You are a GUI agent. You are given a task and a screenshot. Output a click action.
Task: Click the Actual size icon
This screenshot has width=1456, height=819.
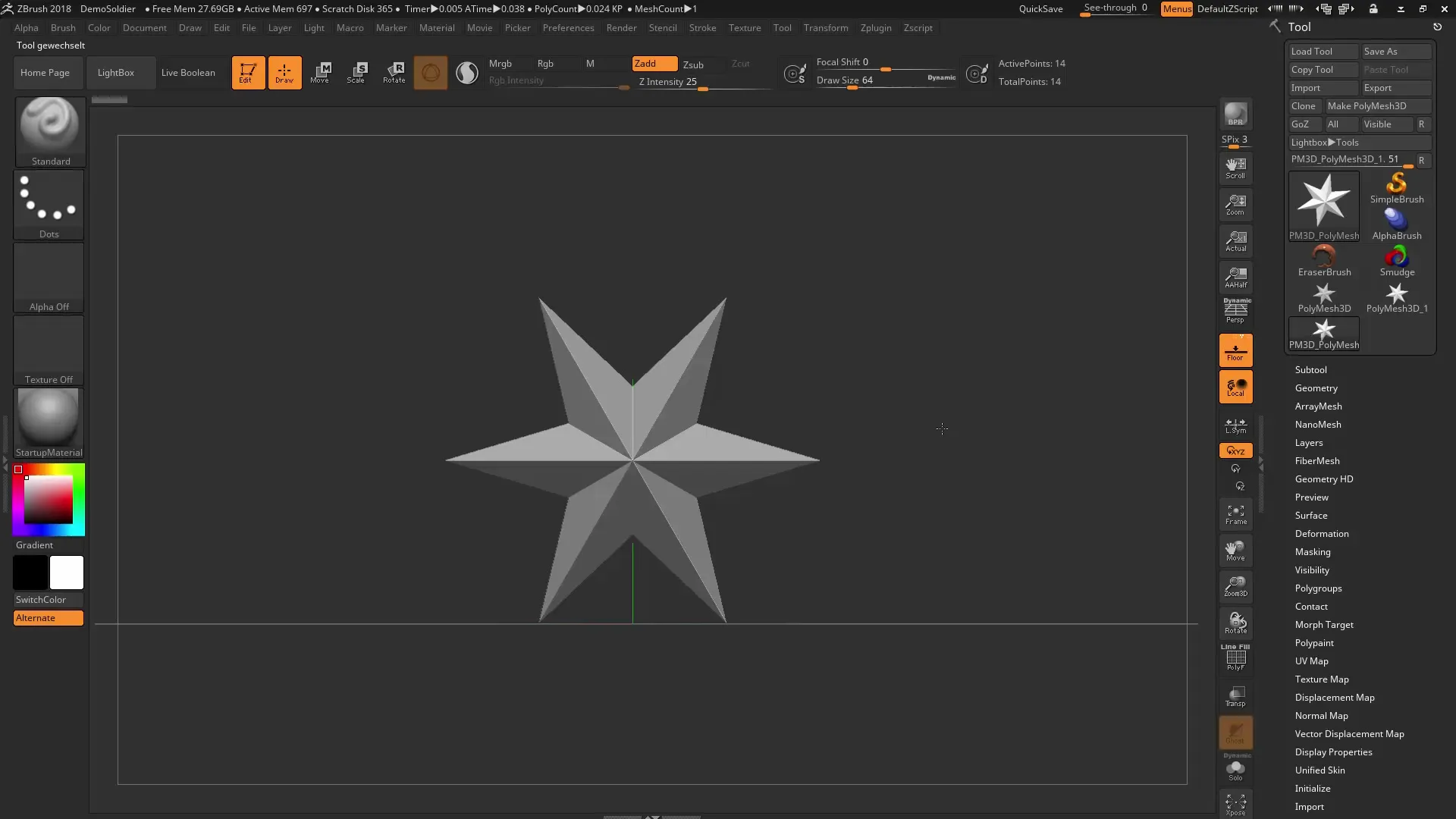[x=1235, y=241]
